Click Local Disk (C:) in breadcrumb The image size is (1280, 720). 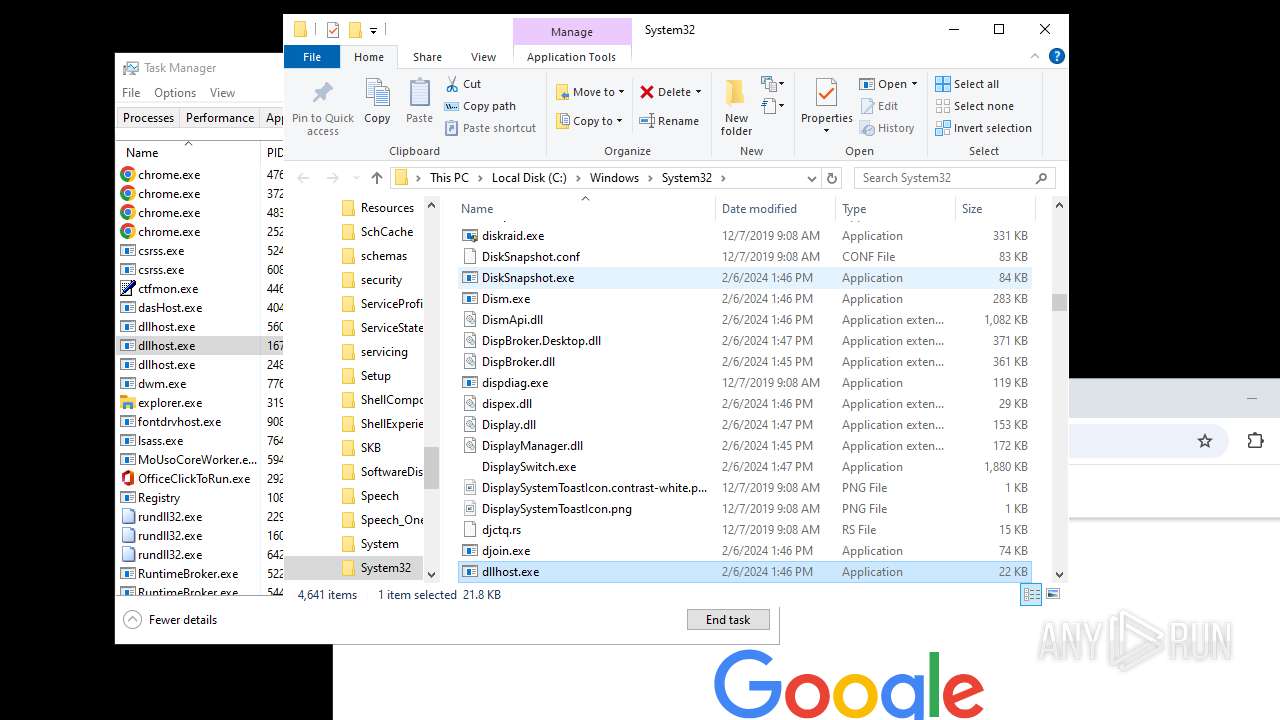point(529,178)
